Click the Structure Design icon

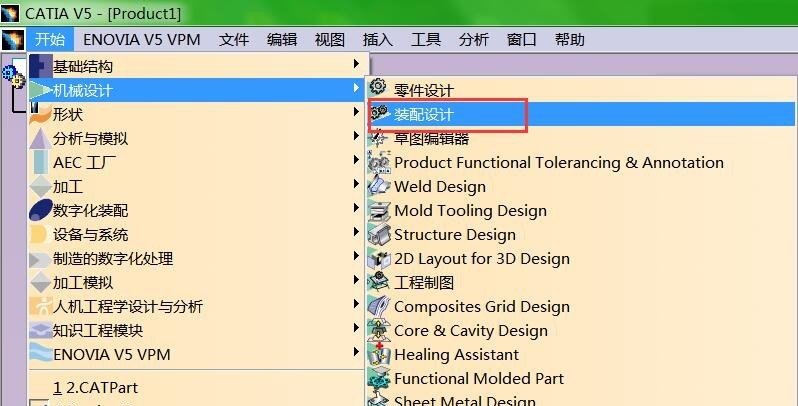(379, 234)
